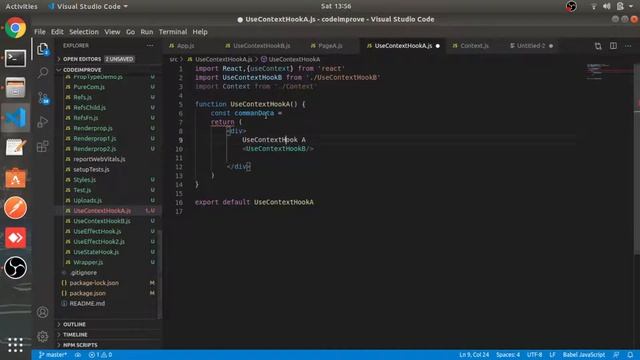Change encoding via UTF-8 status item
This screenshot has height=360, width=640.
pyautogui.click(x=534, y=355)
